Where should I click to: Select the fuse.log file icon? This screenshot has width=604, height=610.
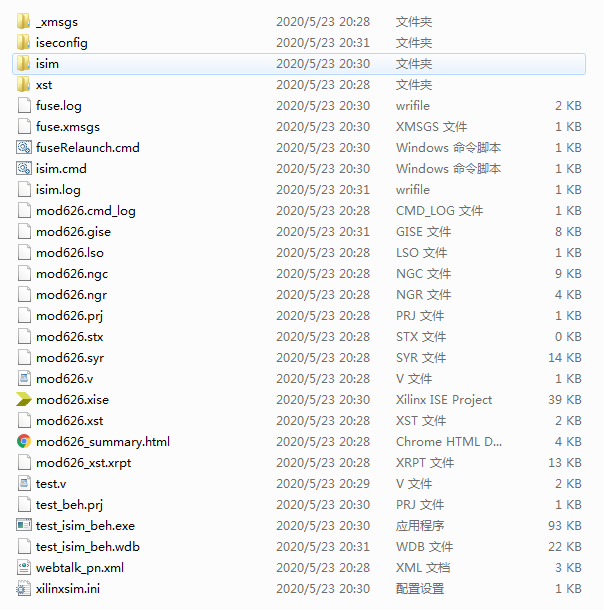tap(24, 105)
